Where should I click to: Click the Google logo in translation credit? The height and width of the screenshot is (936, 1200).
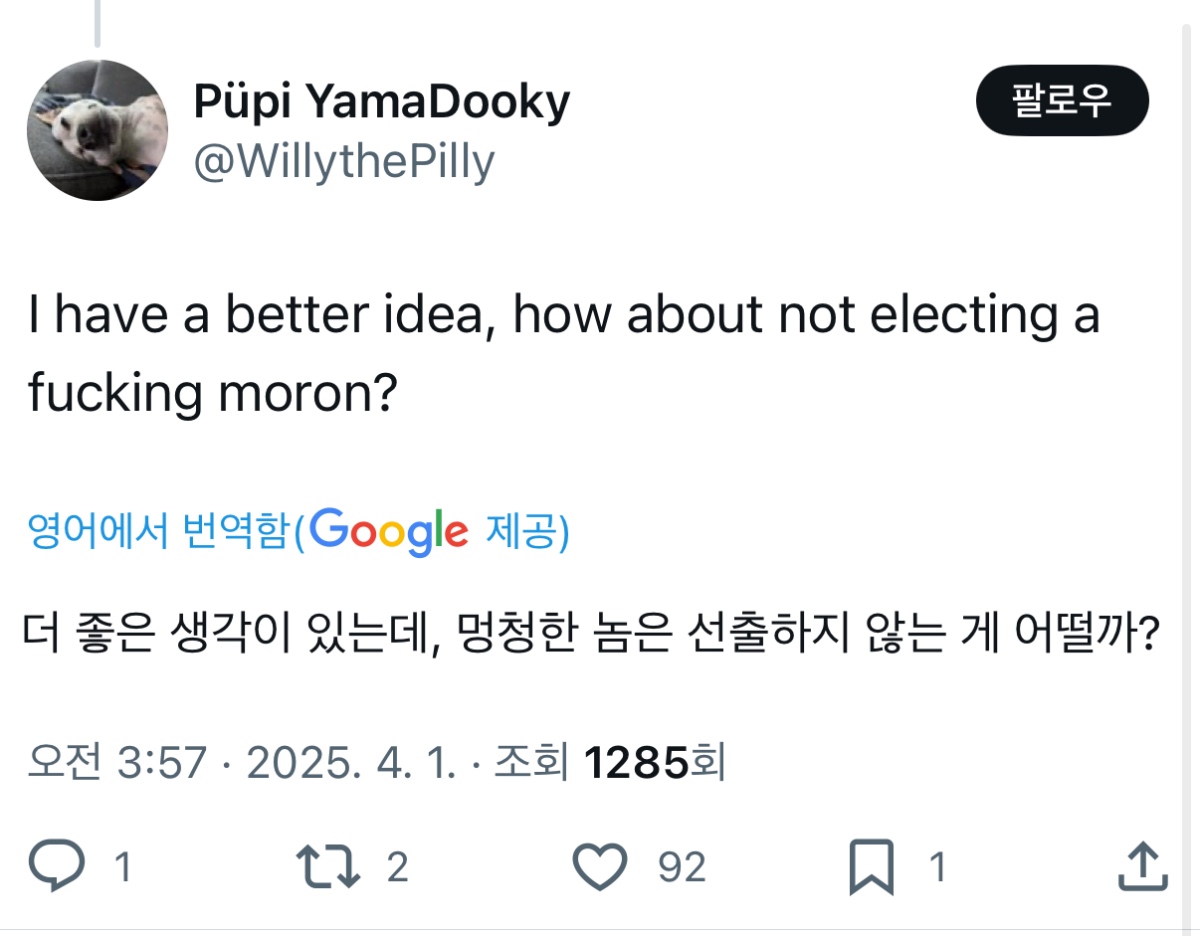click(387, 531)
